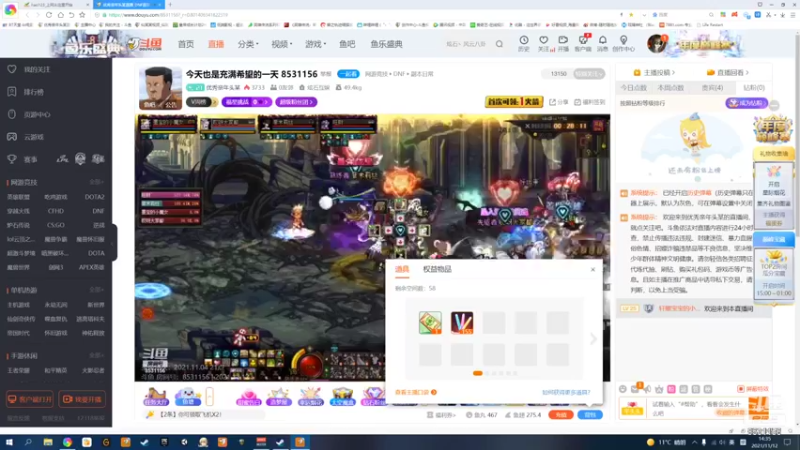Open the 关注 heart icon in header
Viewport: 800px width, 450px height.
tap(543, 40)
